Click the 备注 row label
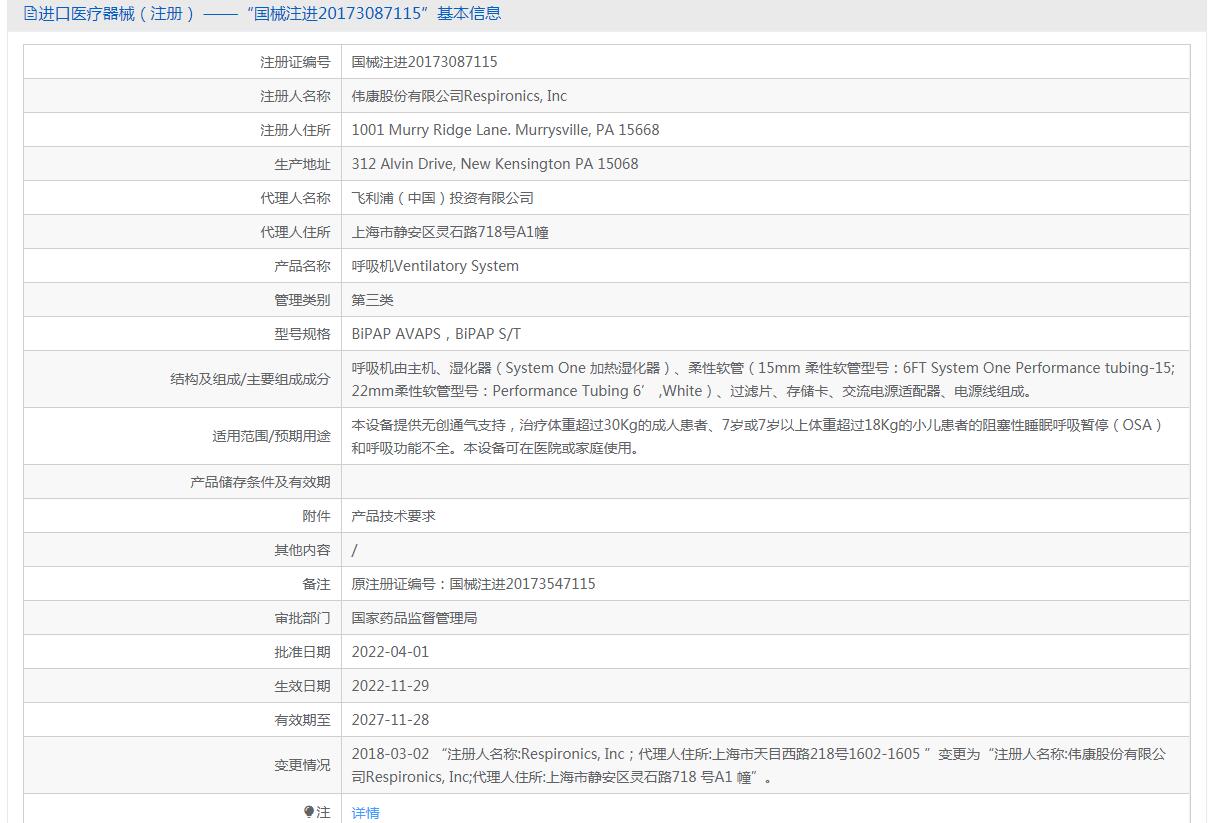This screenshot has width=1232, height=823. tap(316, 584)
